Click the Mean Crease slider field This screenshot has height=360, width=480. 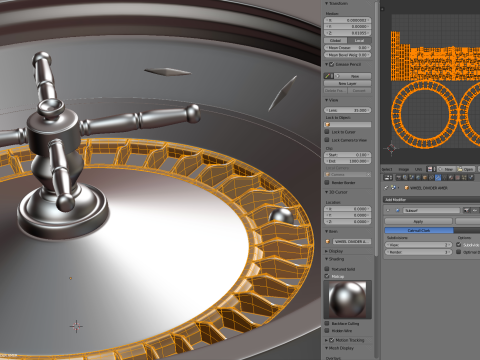[348, 48]
